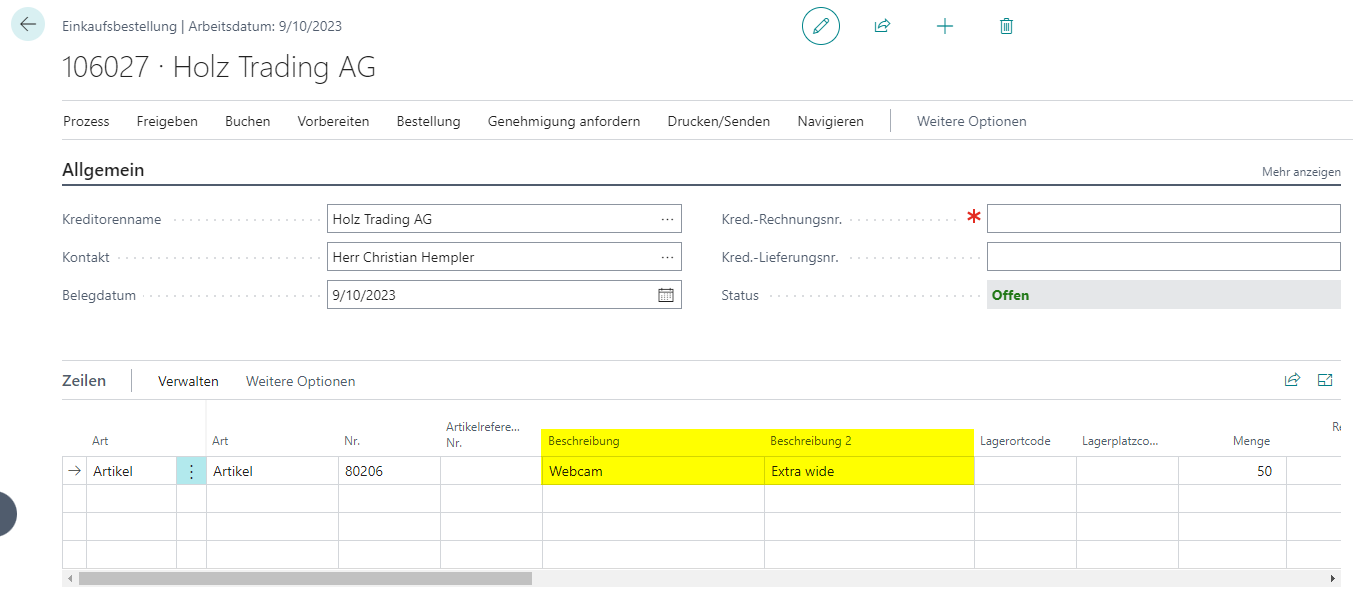Open the Drucken/Senden menu
This screenshot has width=1353, height=594.
click(719, 121)
